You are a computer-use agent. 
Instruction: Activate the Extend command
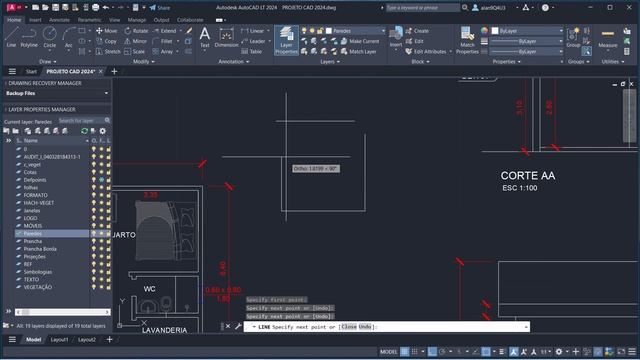click(164, 31)
